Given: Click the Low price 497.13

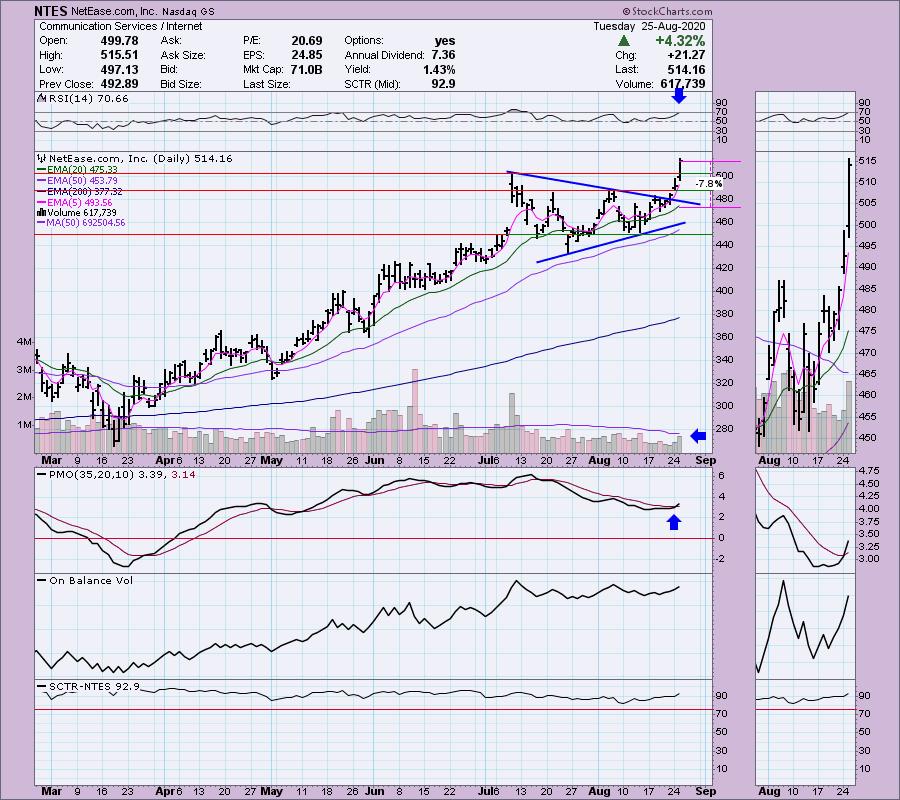Looking at the screenshot, I should (x=119, y=69).
